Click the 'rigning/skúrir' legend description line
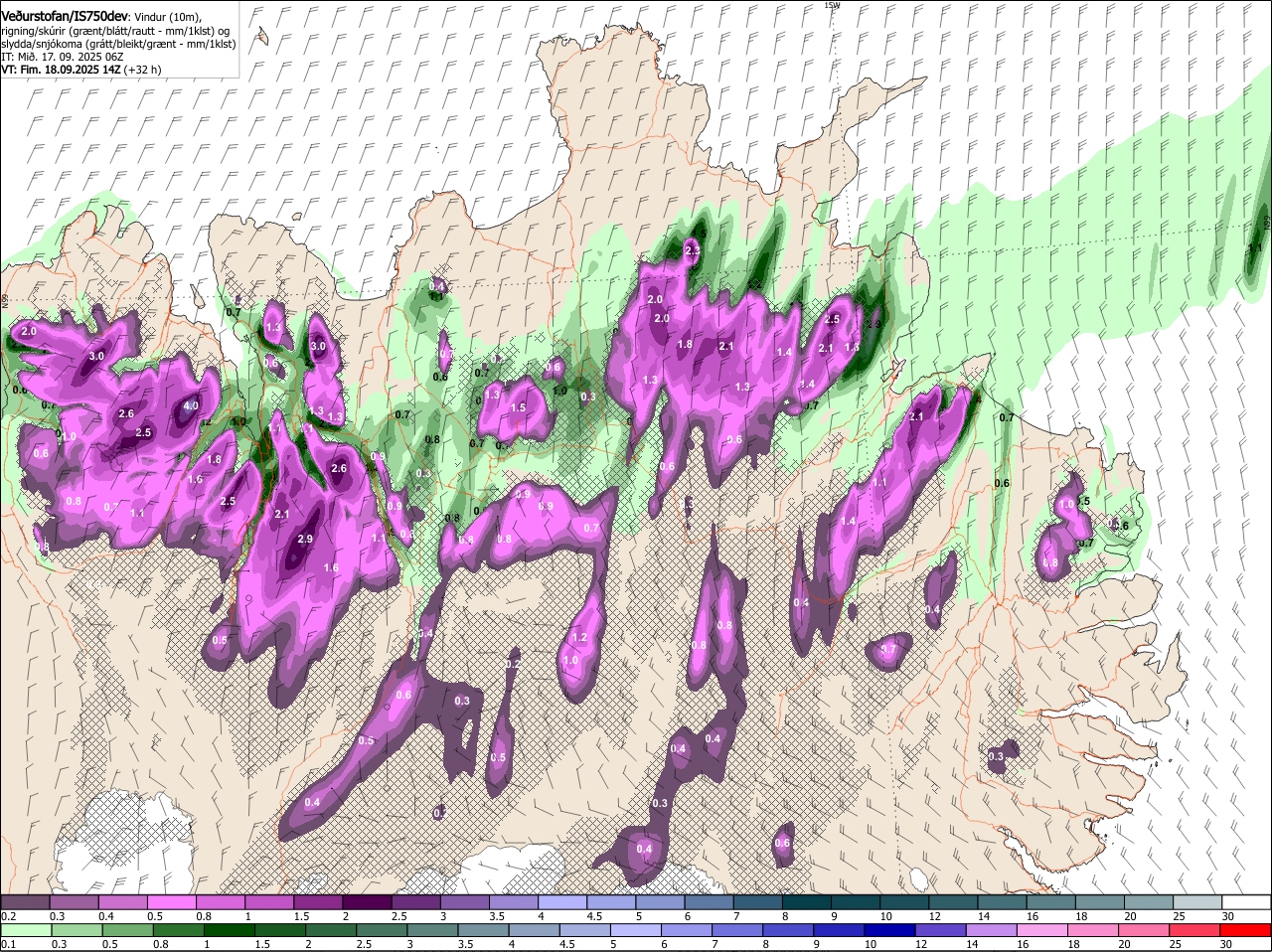Screen dimensions: 1272x952 pyautogui.click(x=115, y=31)
